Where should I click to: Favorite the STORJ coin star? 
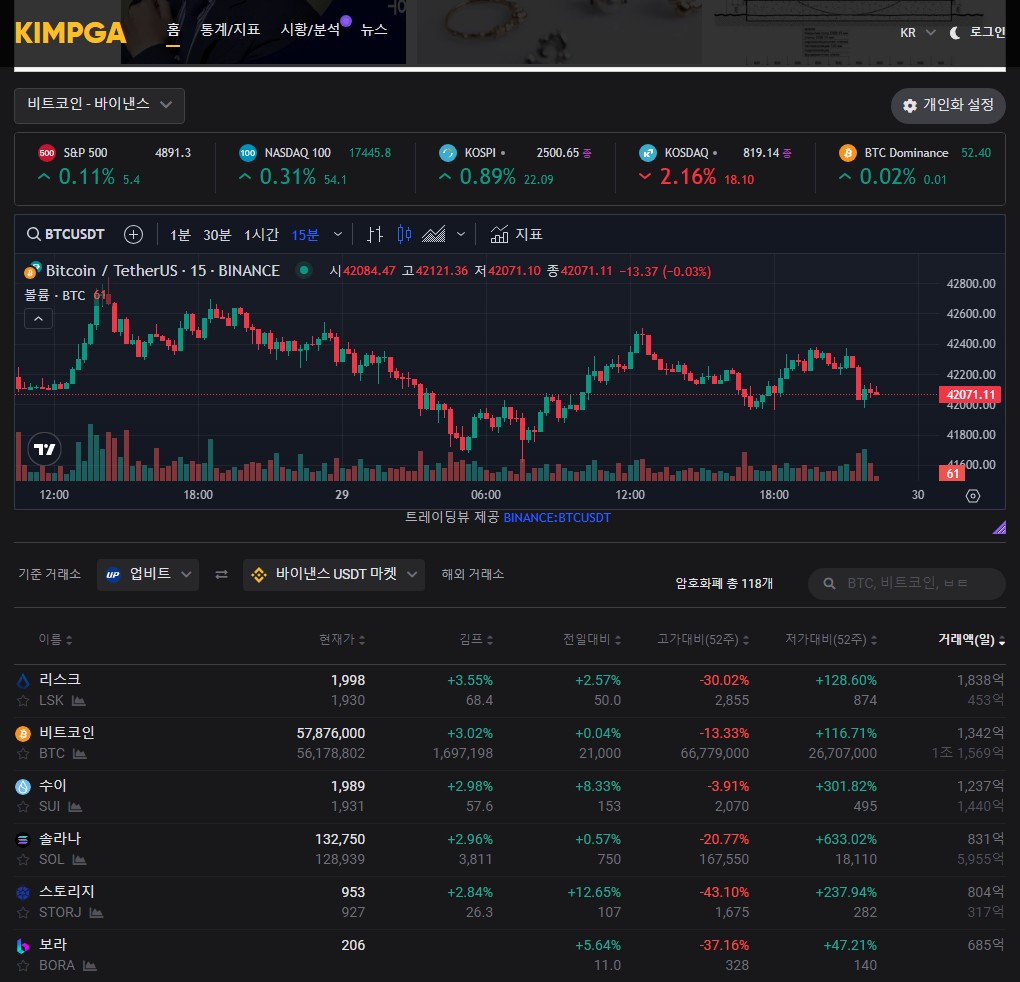click(23, 912)
